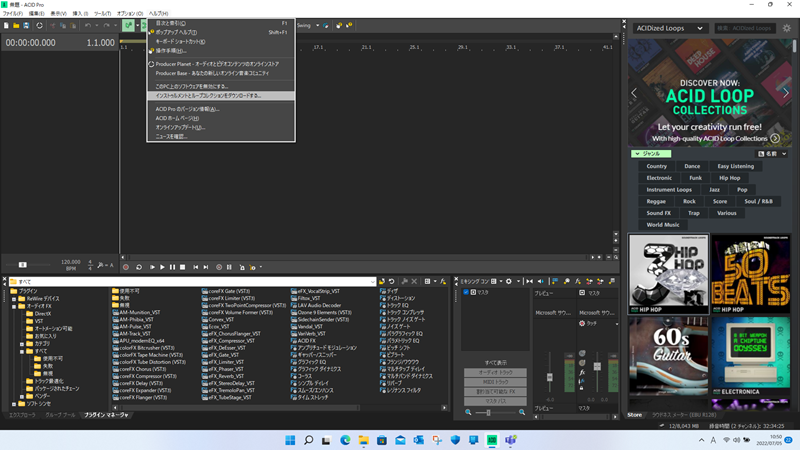The width and height of the screenshot is (800, 450).
Task: Switch to エクスプローラ tab
Action: [x=22, y=415]
